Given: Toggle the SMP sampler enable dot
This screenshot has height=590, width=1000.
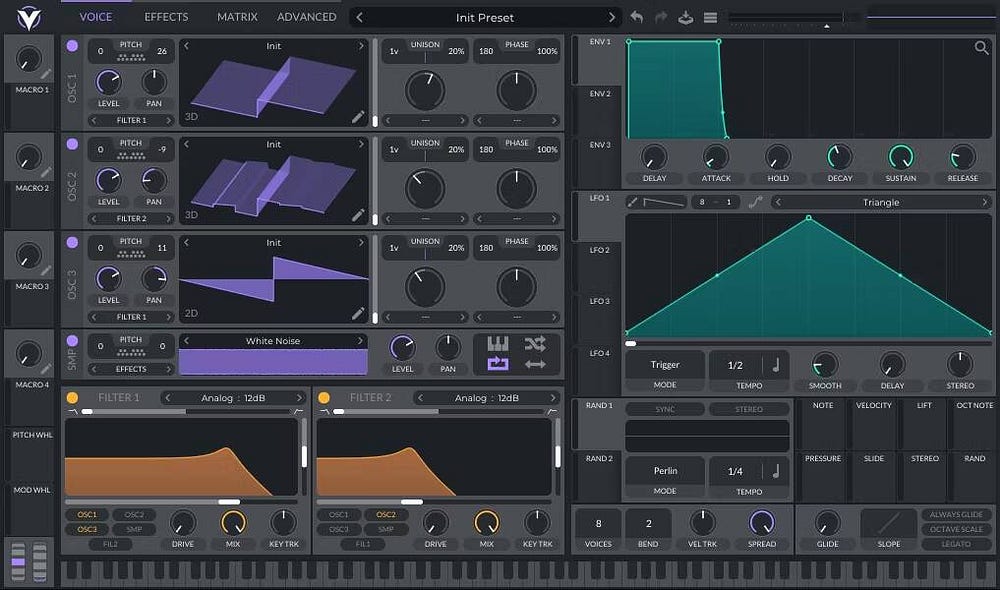Looking at the screenshot, I should click(x=72, y=340).
